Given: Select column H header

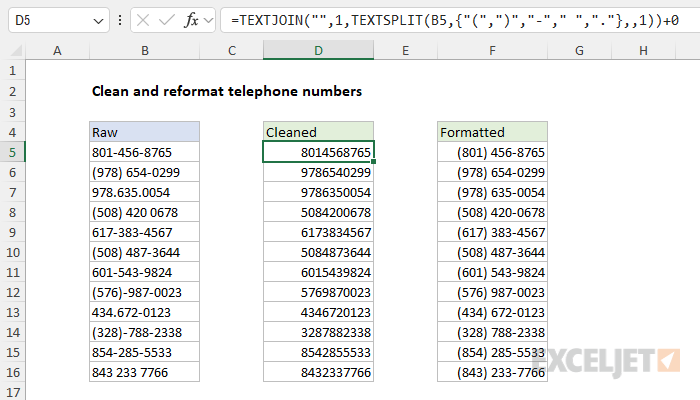Looking at the screenshot, I should (x=643, y=50).
